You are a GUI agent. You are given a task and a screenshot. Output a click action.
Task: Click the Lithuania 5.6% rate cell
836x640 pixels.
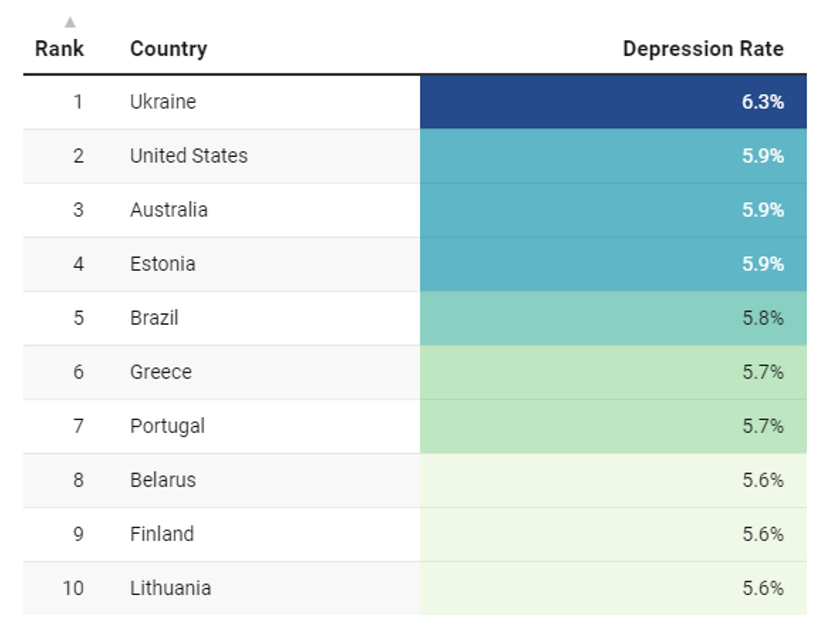[x=613, y=588]
